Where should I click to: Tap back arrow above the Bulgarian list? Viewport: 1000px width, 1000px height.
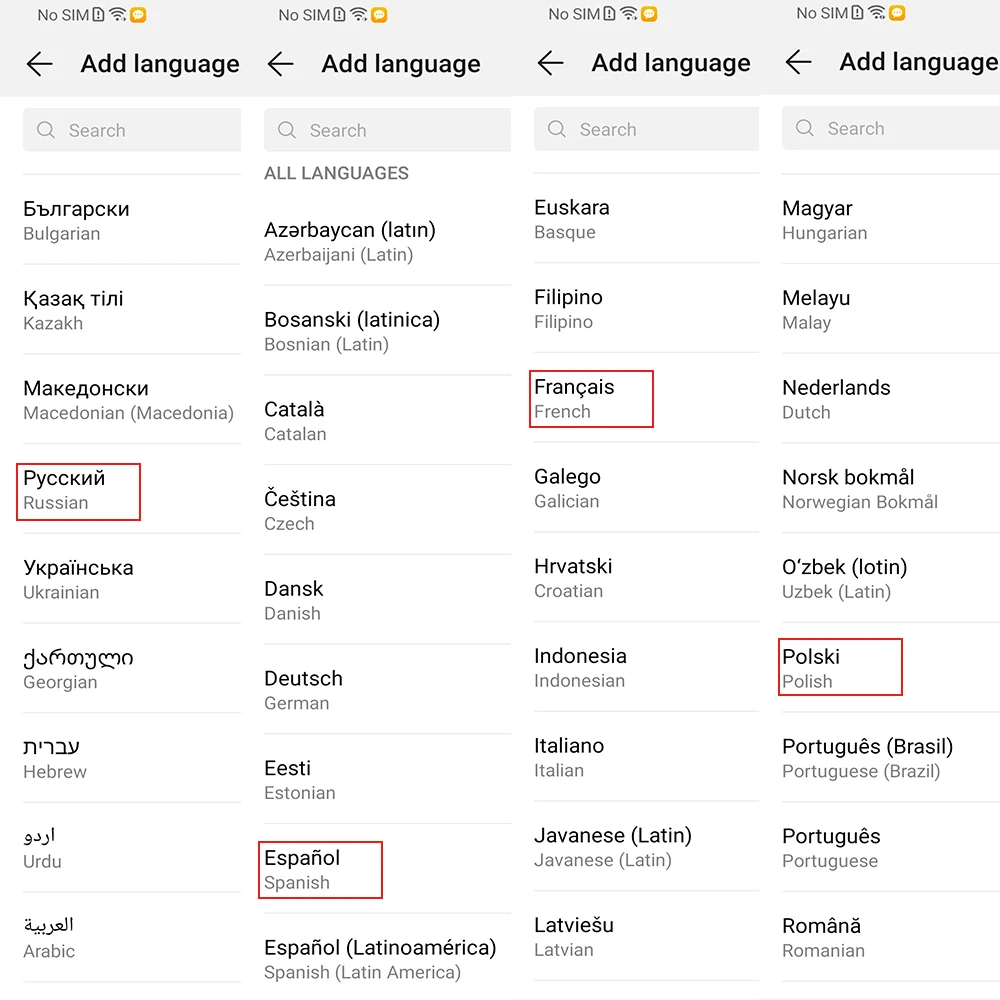[x=40, y=64]
